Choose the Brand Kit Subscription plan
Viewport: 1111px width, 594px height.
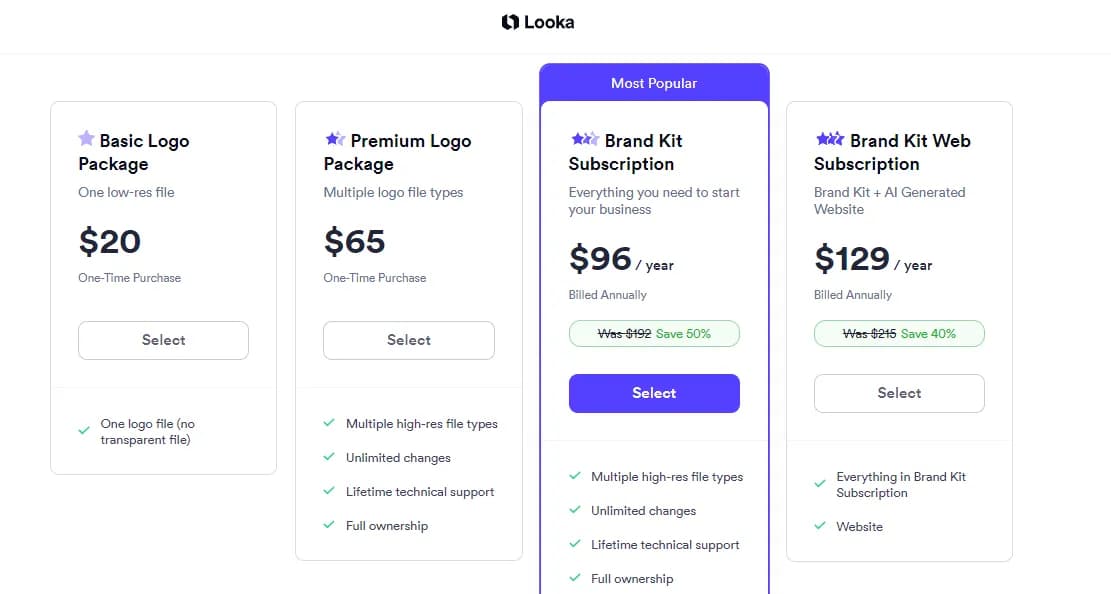pos(654,393)
